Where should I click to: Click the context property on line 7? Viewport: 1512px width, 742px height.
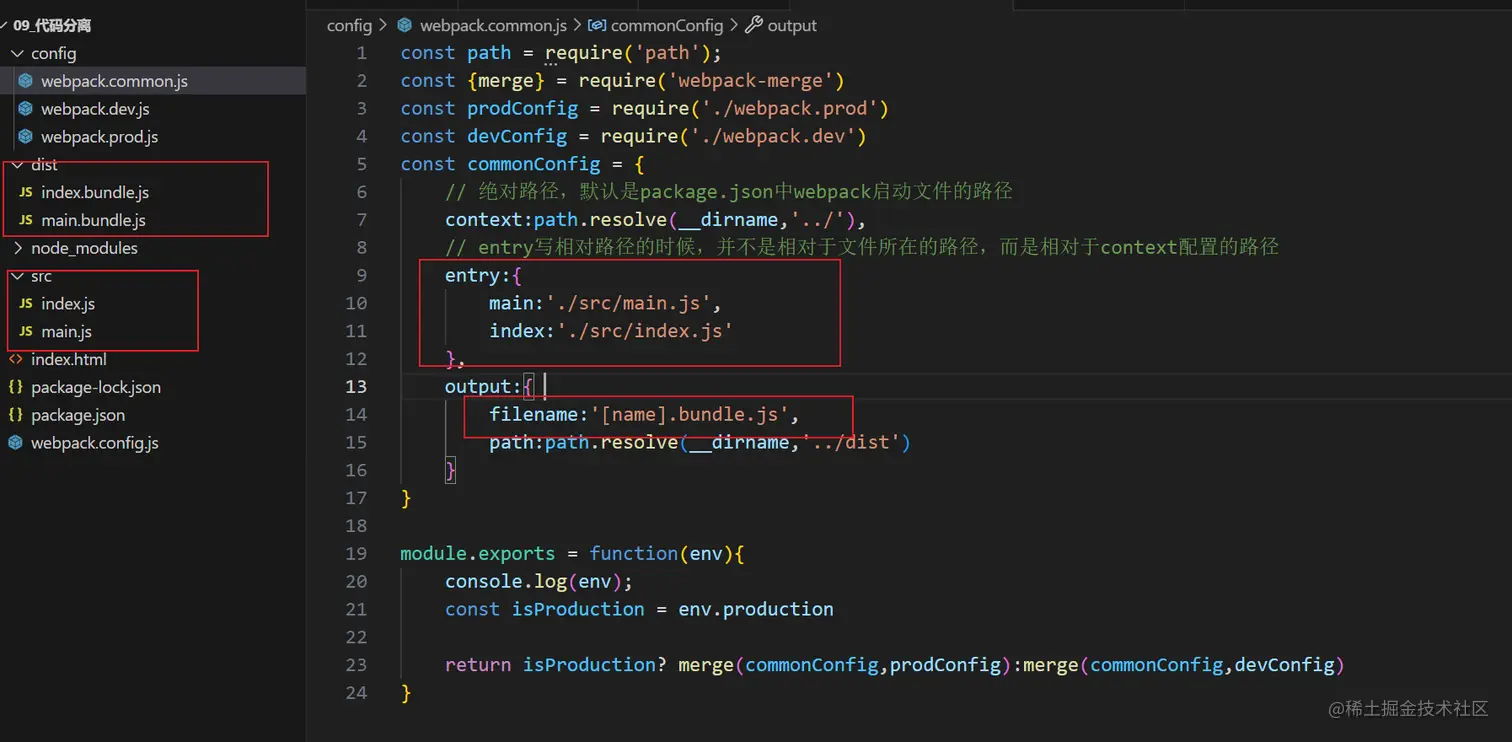484,219
